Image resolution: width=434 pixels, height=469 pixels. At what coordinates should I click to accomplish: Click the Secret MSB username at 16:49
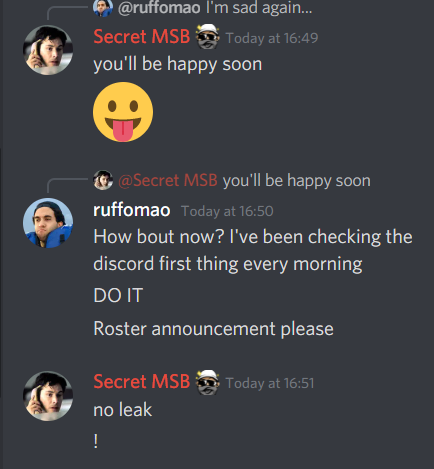point(142,36)
